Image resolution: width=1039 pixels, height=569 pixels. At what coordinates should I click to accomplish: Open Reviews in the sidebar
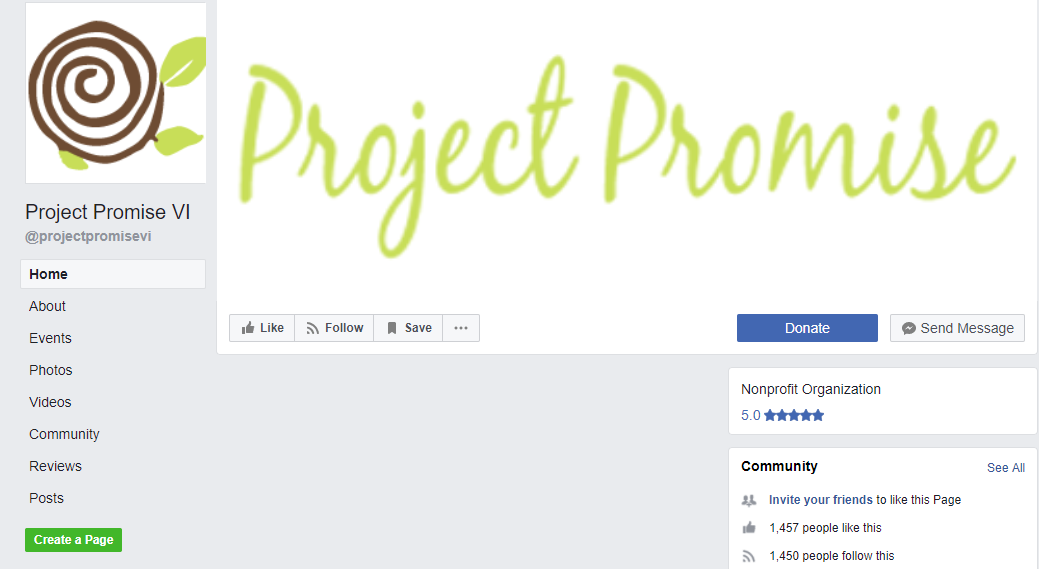click(x=55, y=466)
